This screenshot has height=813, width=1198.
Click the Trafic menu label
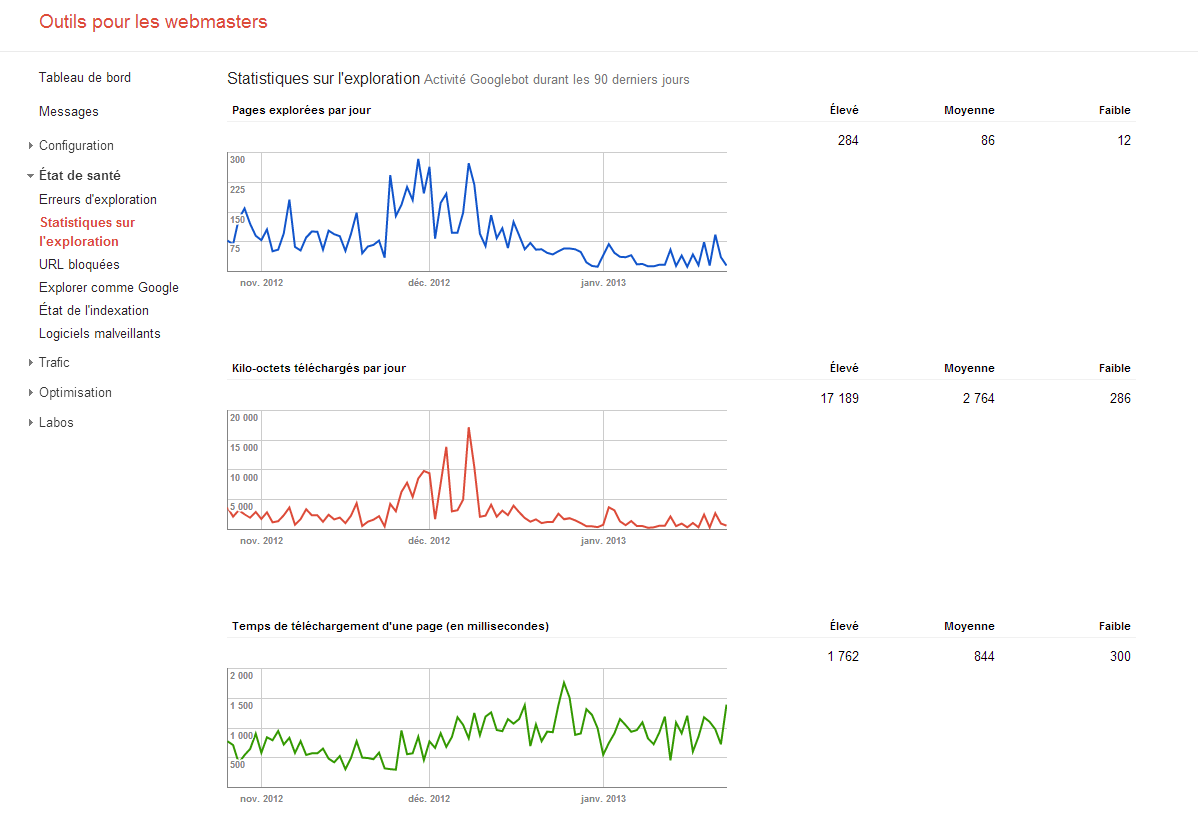click(x=54, y=363)
